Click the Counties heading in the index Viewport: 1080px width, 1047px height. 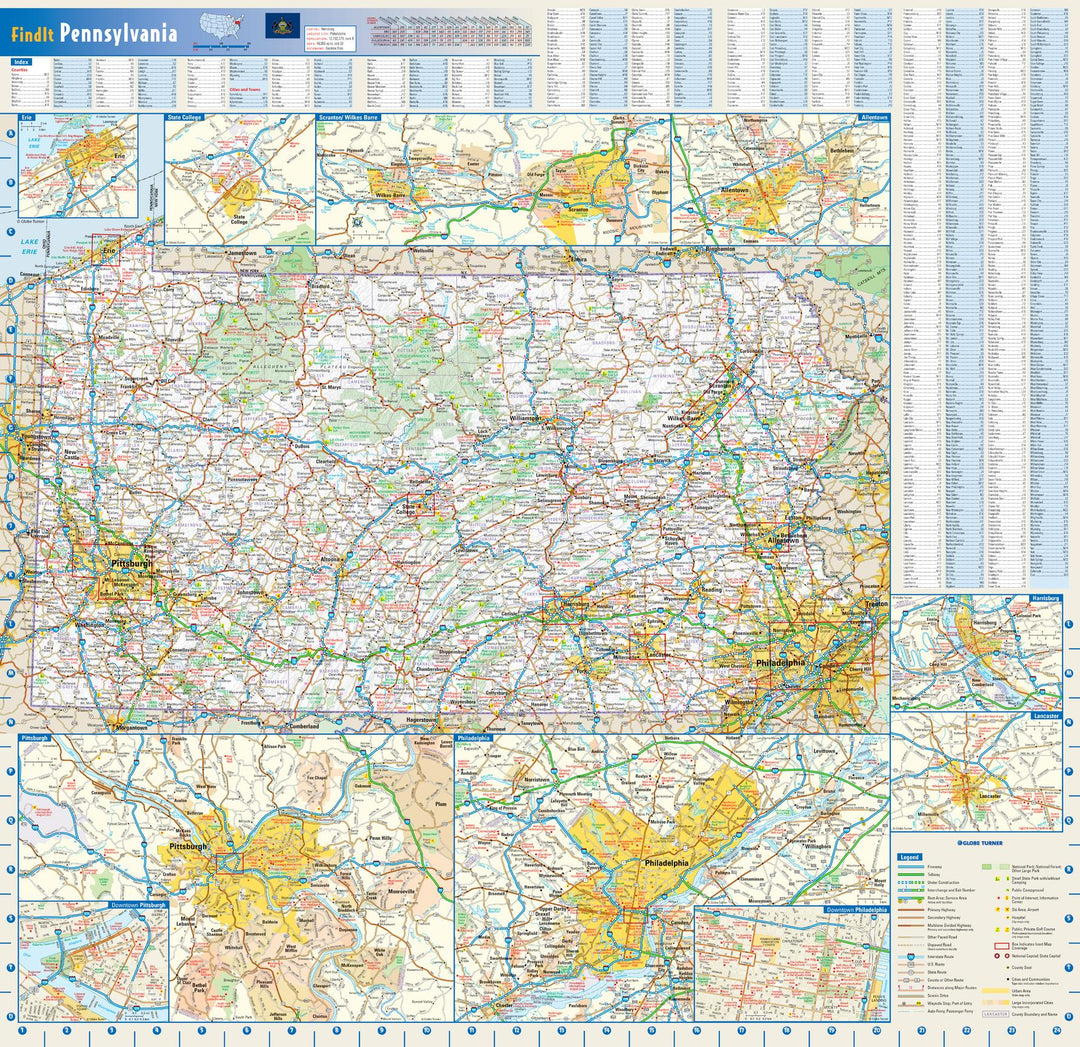coord(18,69)
